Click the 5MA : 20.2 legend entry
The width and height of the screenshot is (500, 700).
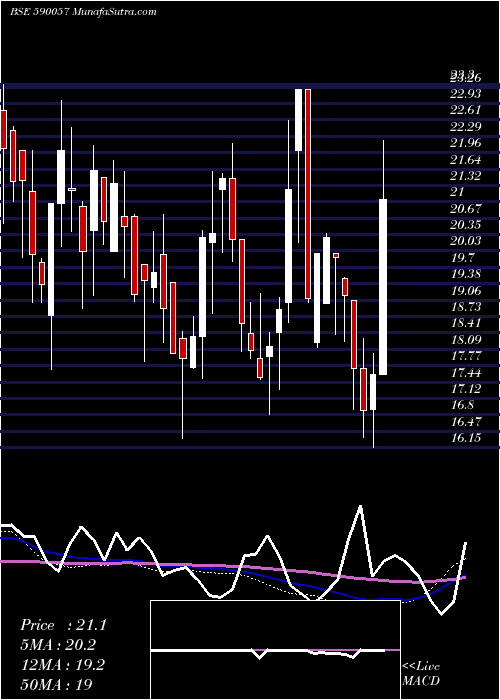pos(58,645)
